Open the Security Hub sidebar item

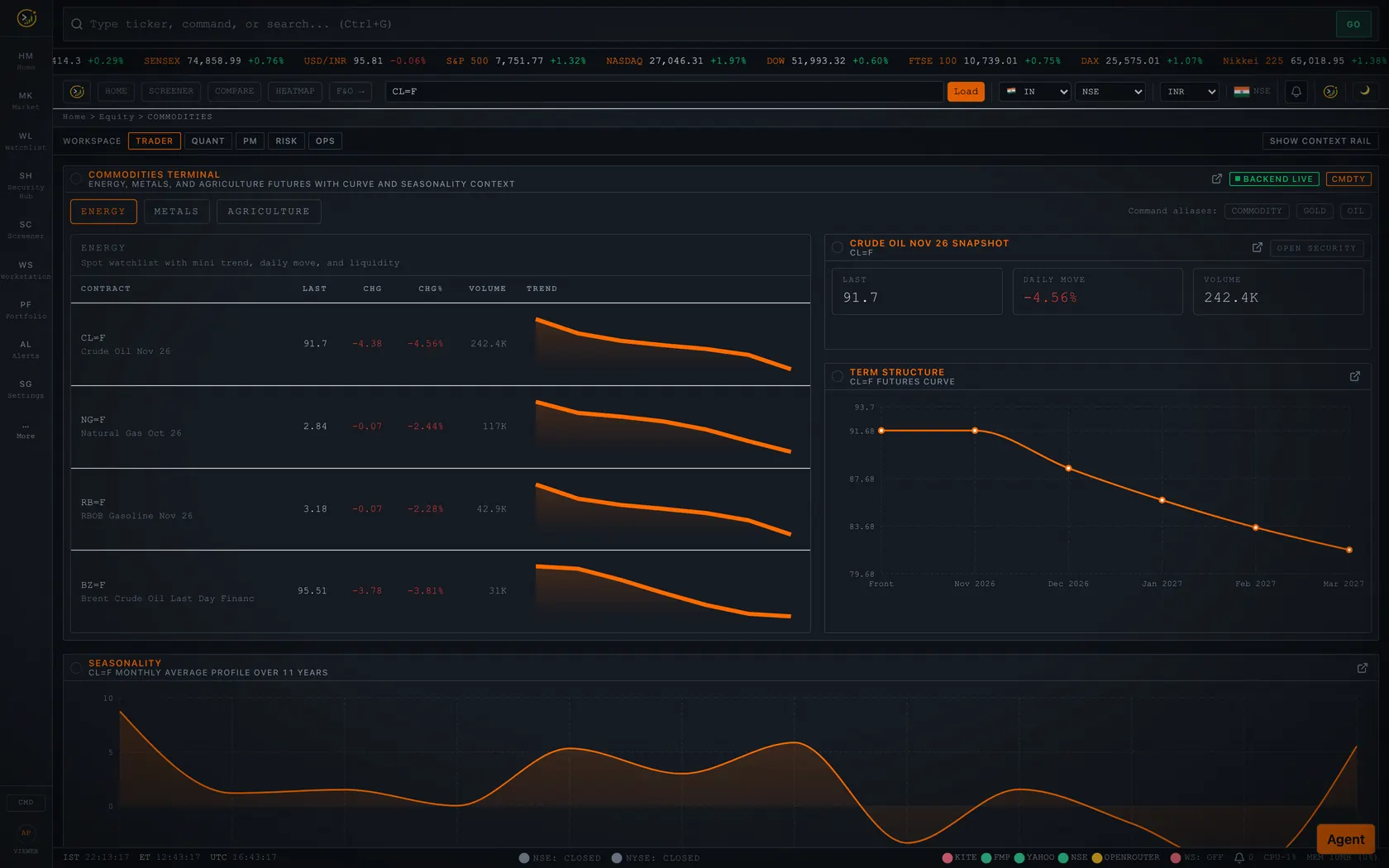(x=26, y=184)
